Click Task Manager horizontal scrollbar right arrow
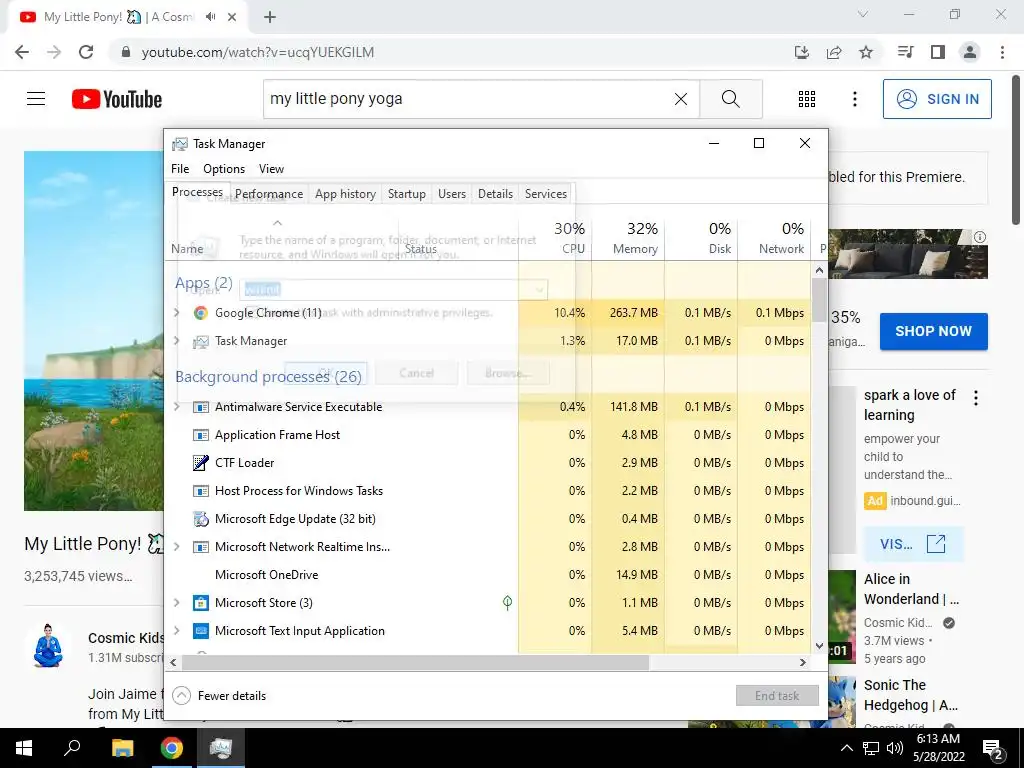The image size is (1024, 768). tap(803, 662)
